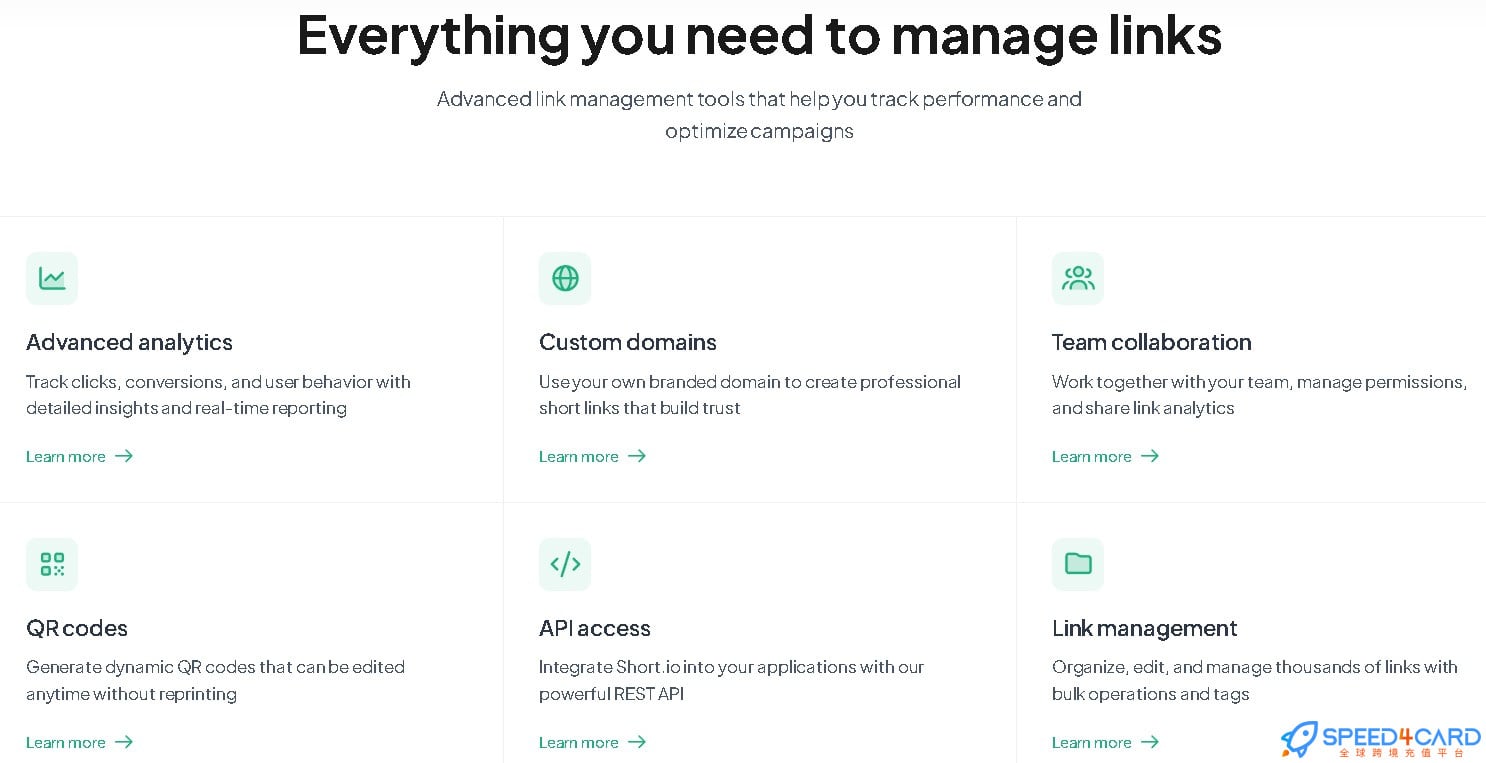Click the QR codes heading
Viewport: 1486px width, 763px height.
pos(77,628)
